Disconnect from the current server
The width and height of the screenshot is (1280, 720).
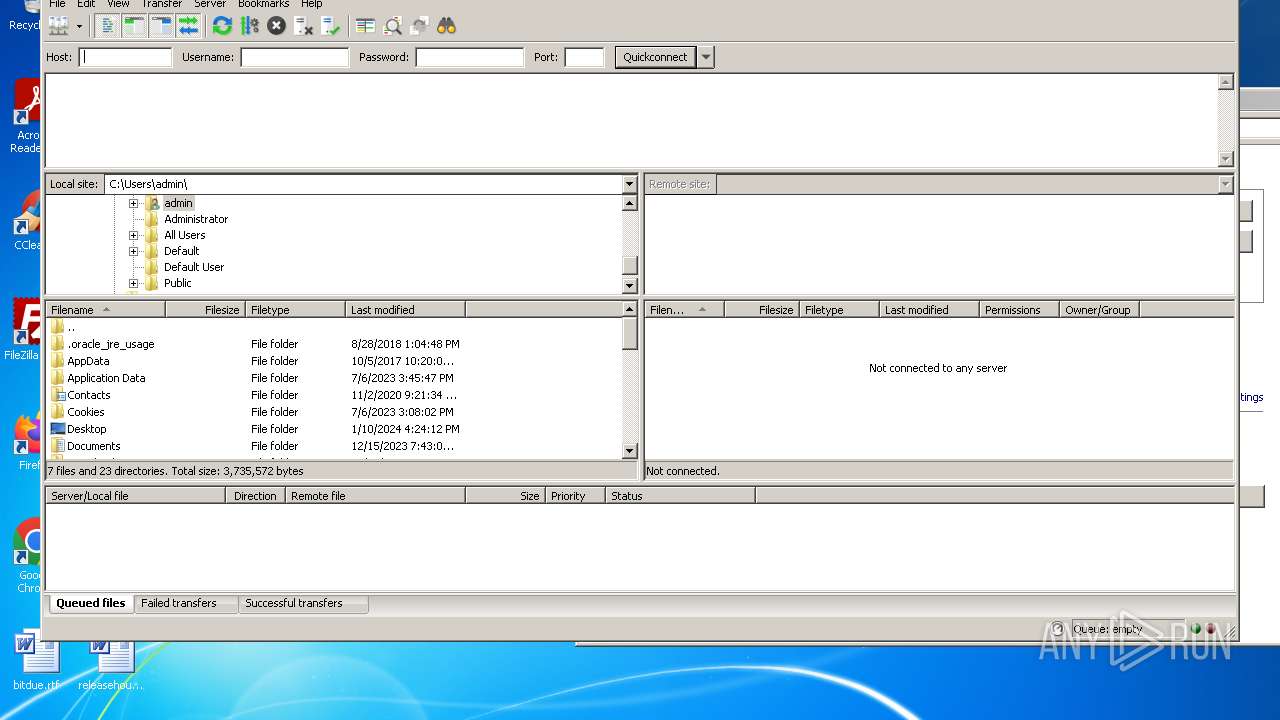click(x=303, y=26)
